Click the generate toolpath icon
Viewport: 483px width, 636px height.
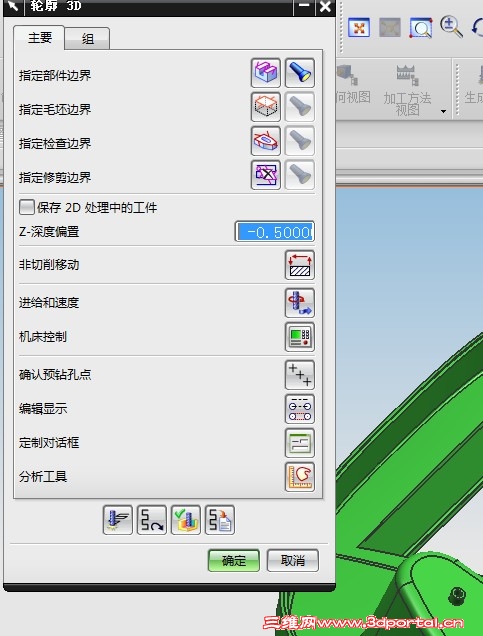pyautogui.click(x=118, y=520)
